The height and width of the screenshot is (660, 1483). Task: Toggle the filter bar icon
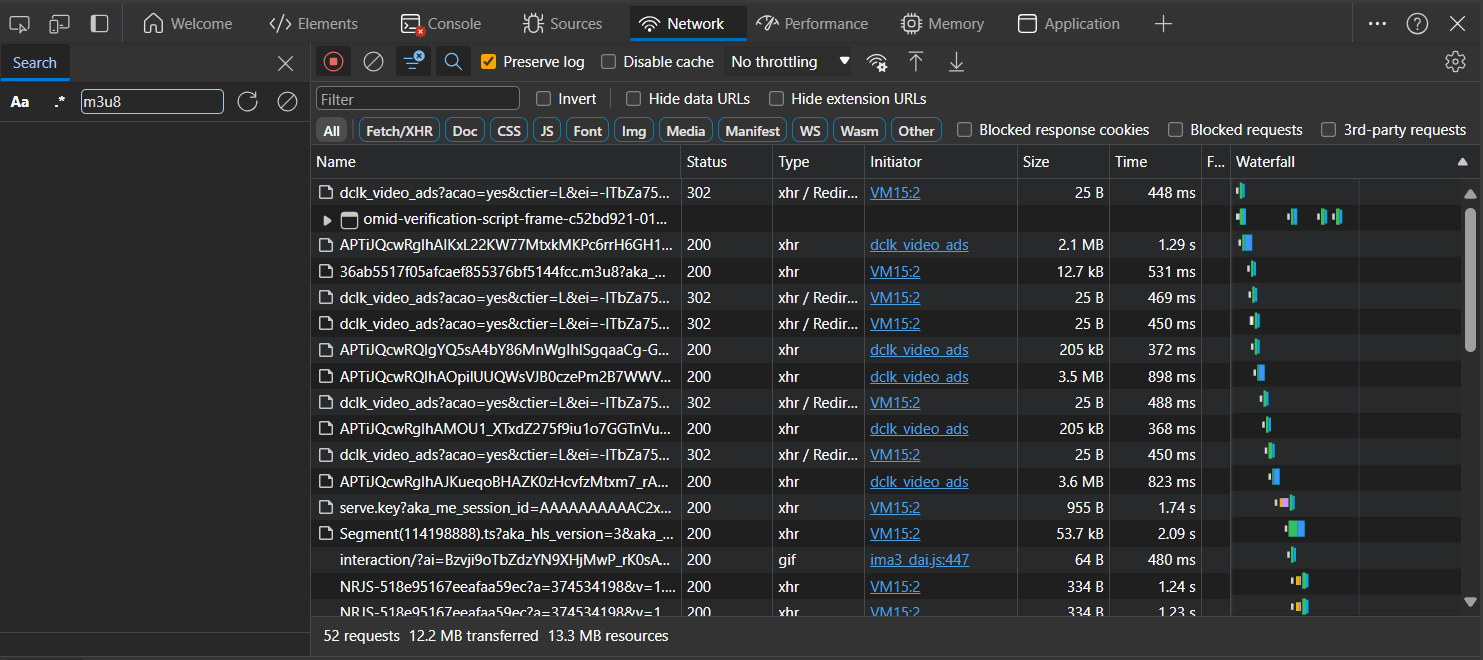coord(412,62)
